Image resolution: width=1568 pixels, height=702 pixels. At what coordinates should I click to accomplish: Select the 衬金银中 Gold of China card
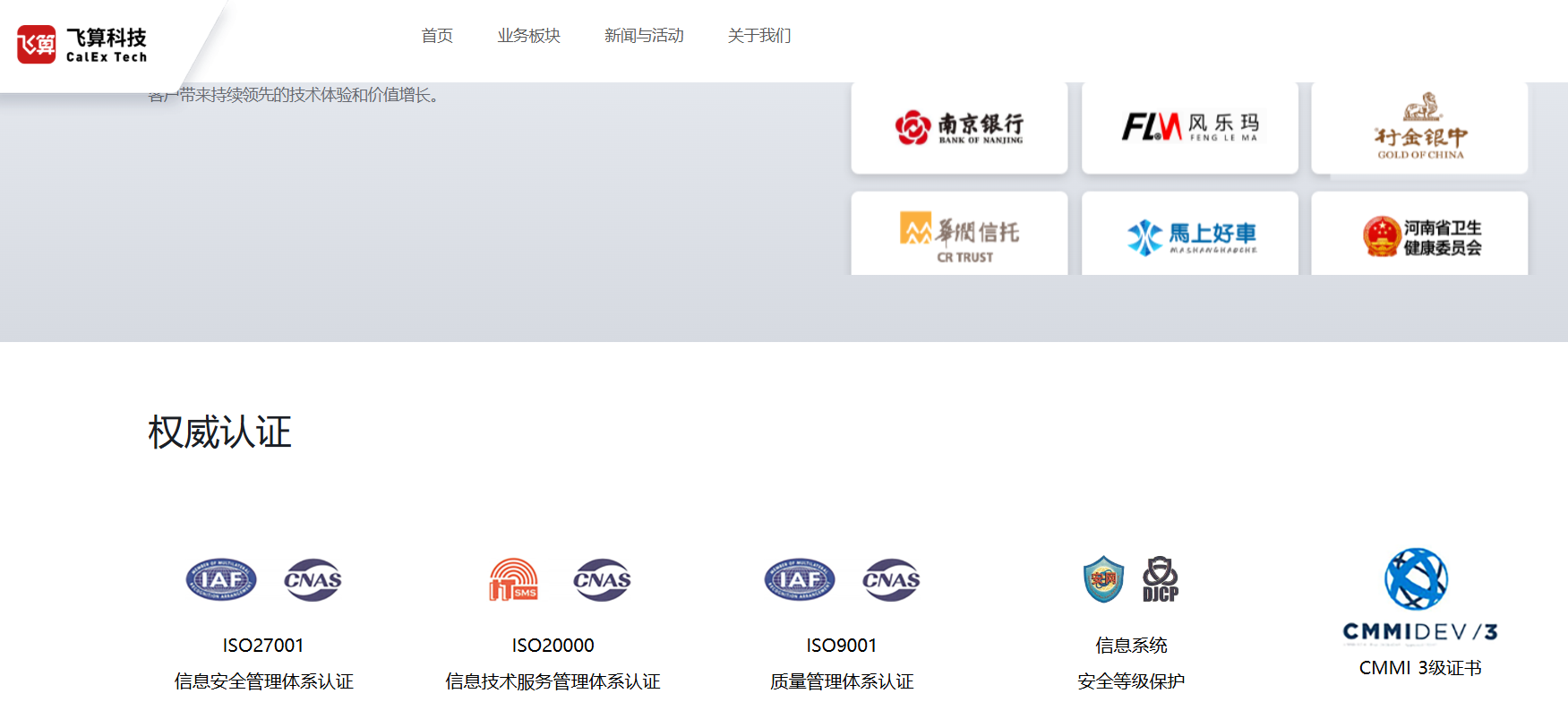pos(1419,128)
